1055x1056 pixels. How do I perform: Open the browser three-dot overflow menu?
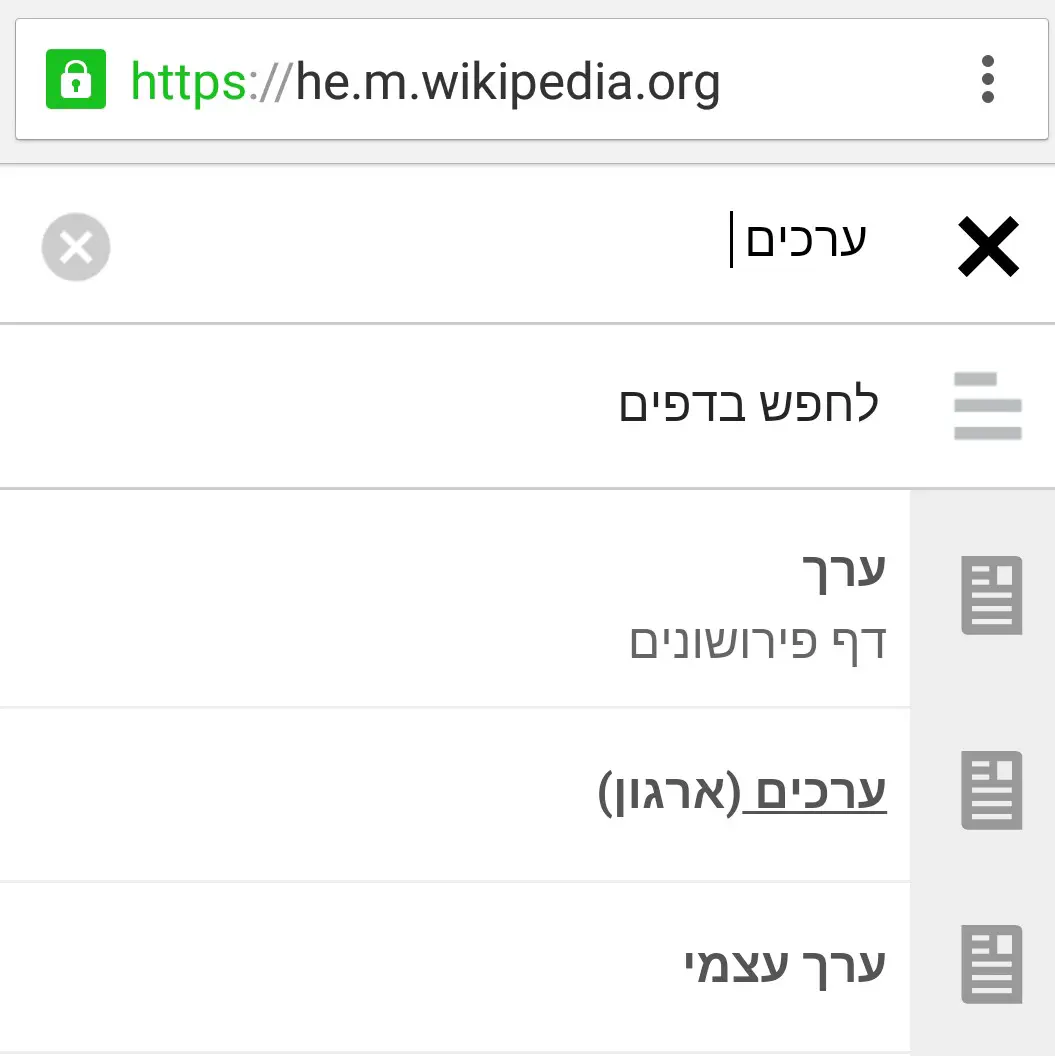[988, 80]
